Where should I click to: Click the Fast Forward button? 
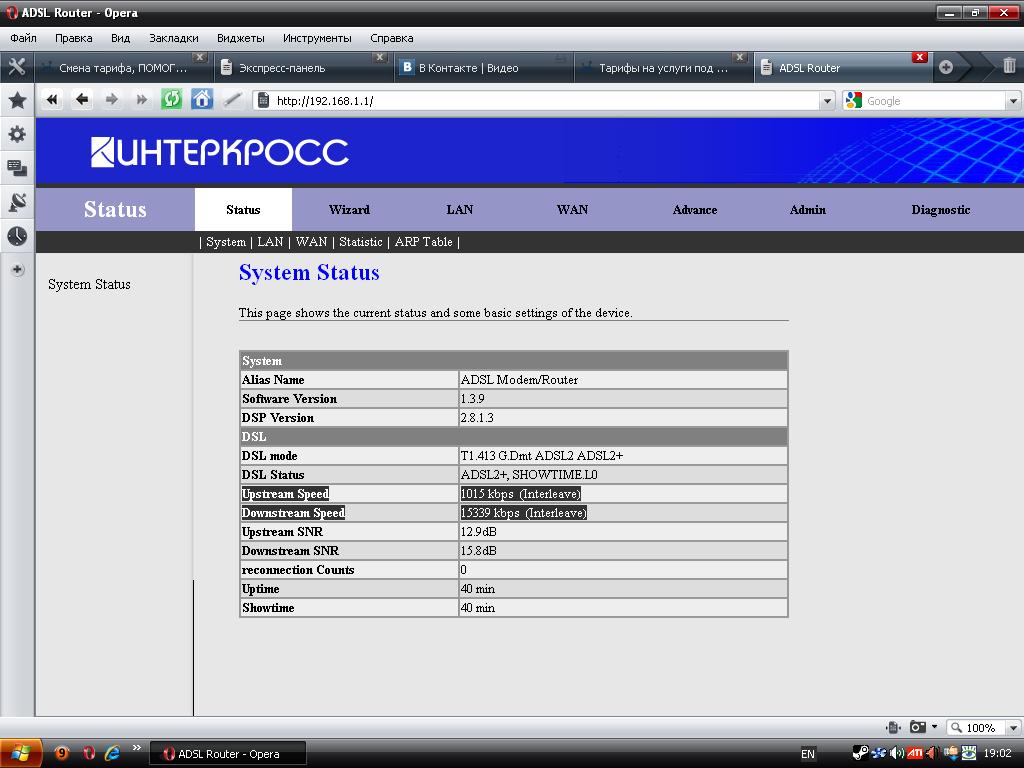pyautogui.click(x=141, y=99)
